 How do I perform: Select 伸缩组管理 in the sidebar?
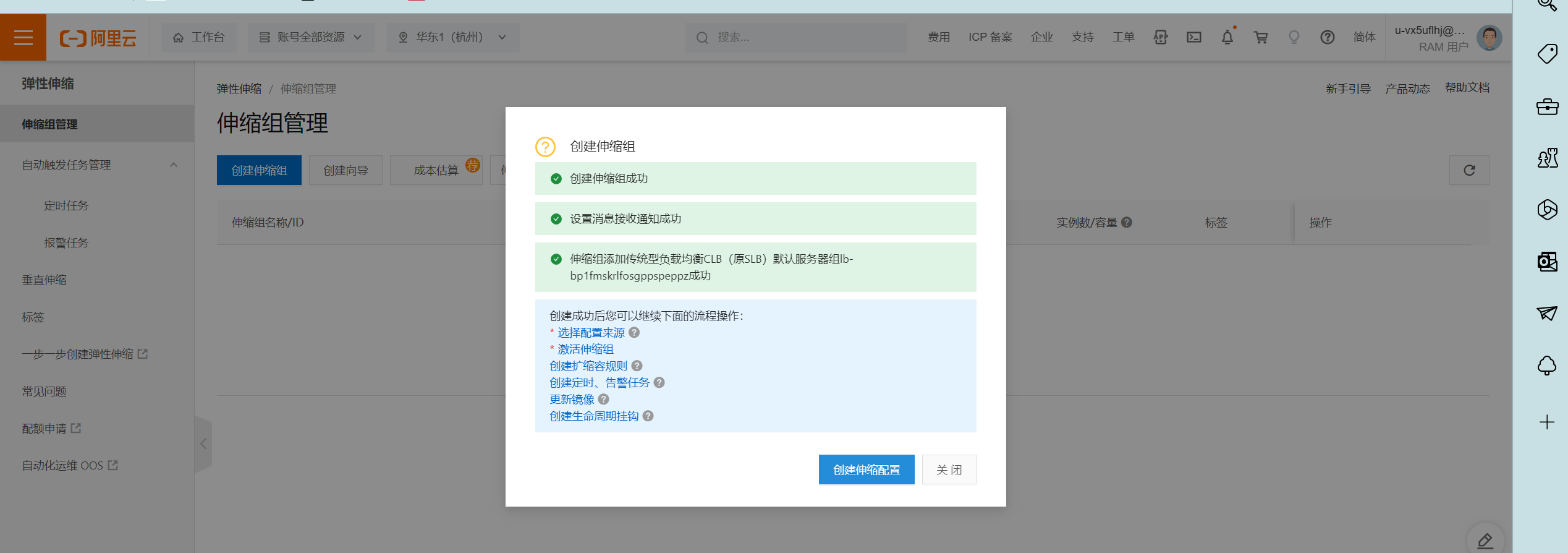(x=97, y=124)
